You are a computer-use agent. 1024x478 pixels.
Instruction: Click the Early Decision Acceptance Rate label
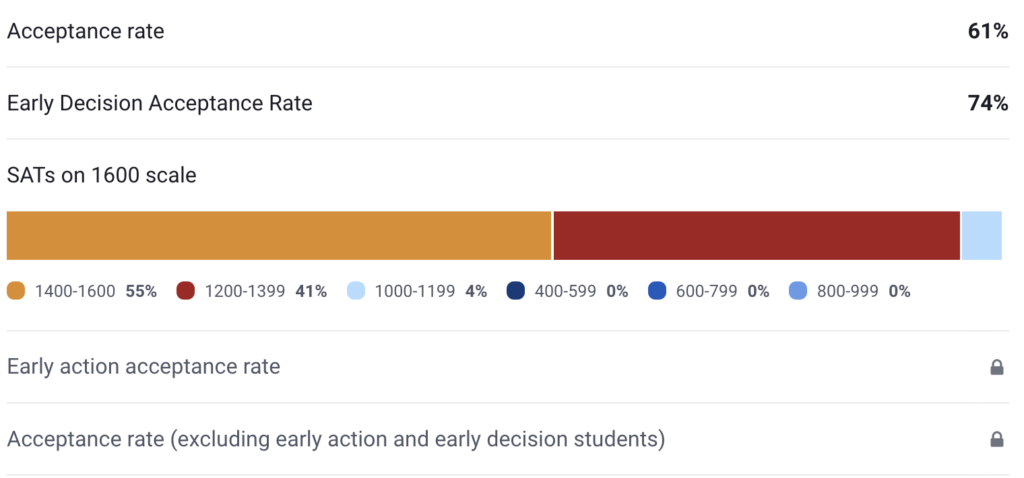[160, 103]
